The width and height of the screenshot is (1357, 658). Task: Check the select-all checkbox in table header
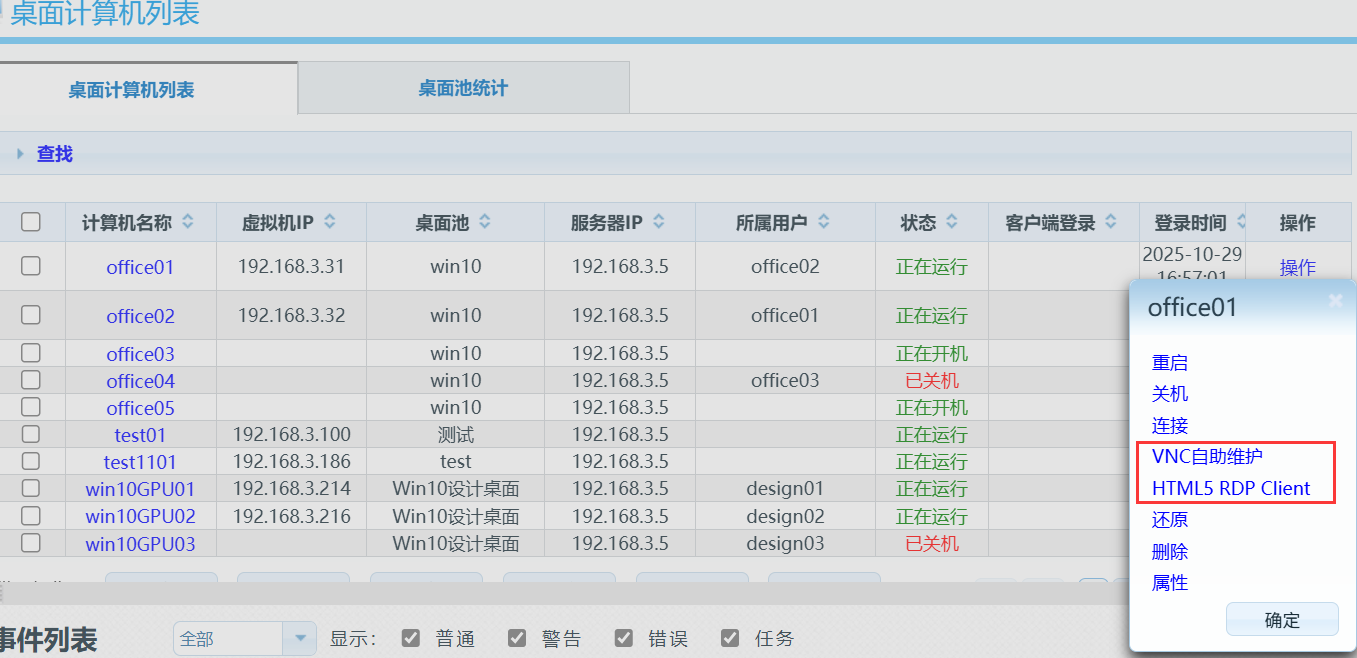pos(30,222)
